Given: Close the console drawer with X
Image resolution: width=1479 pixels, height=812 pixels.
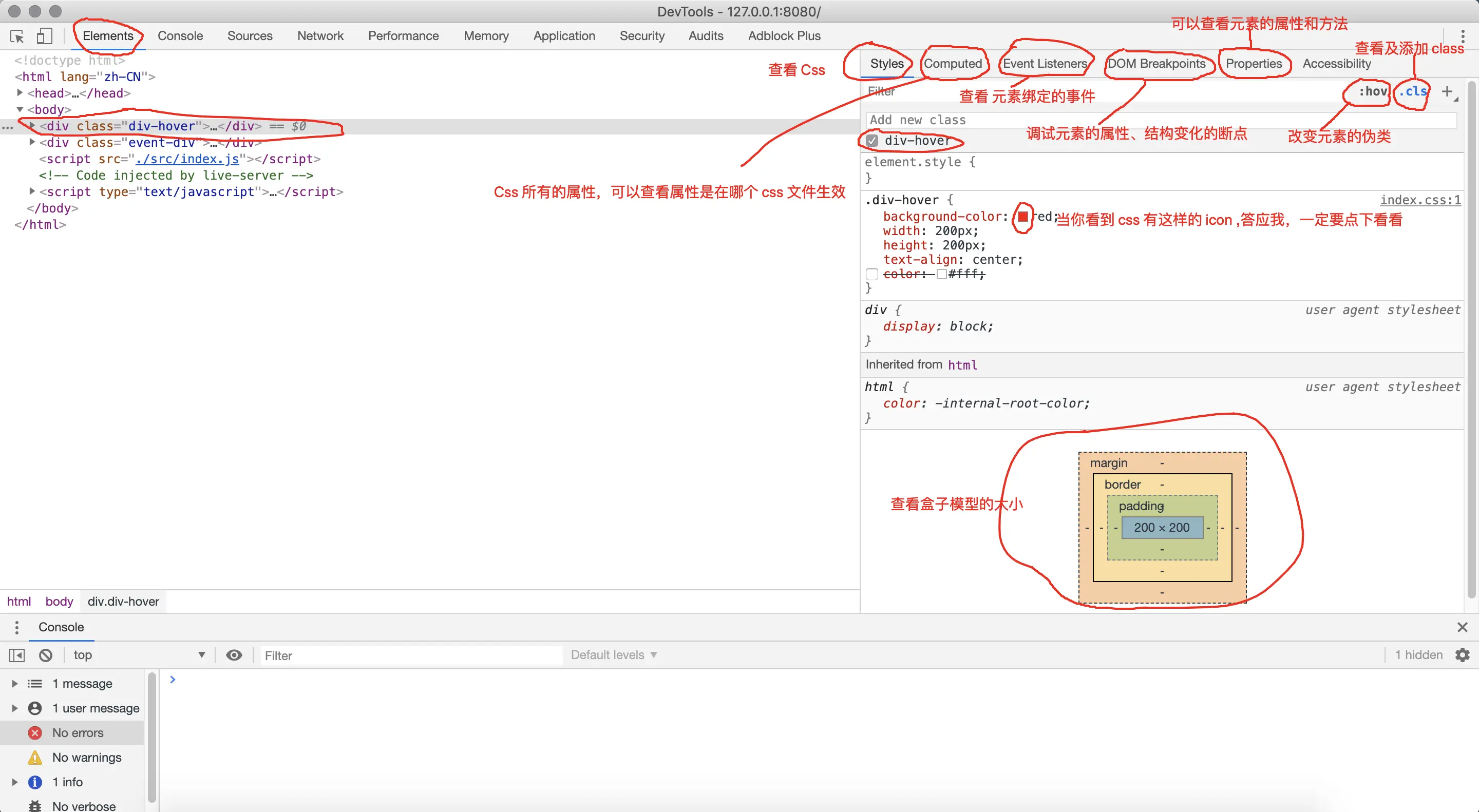Looking at the screenshot, I should click(1463, 627).
